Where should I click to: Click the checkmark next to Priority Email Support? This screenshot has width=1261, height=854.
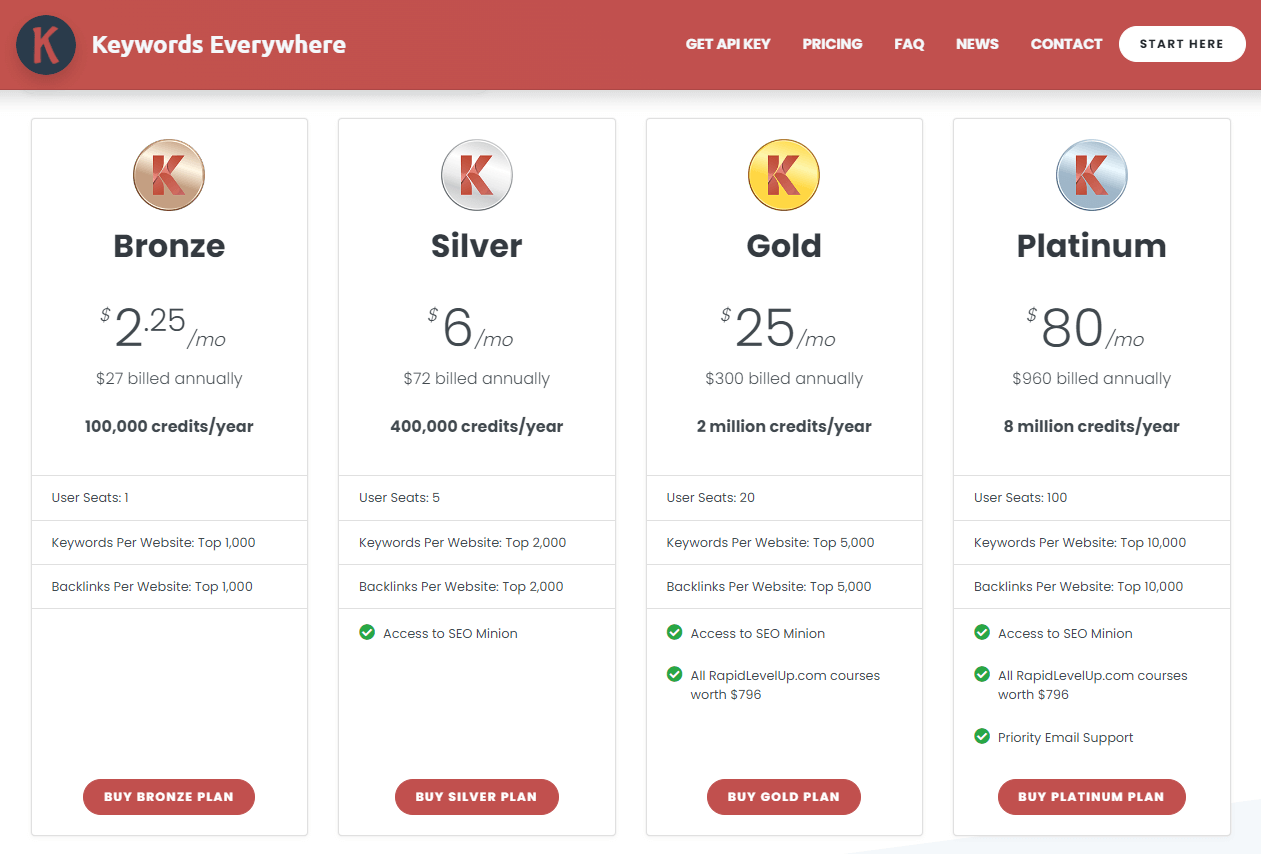[x=981, y=737]
